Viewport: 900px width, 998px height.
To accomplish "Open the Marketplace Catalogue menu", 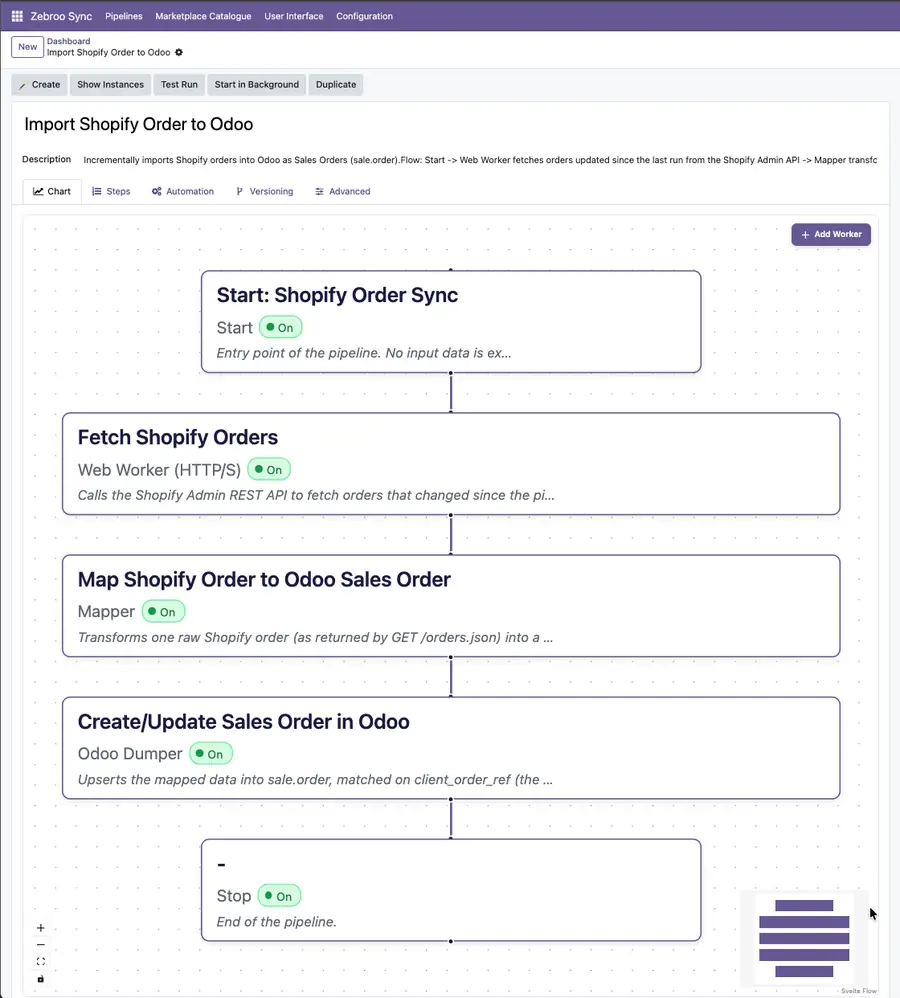I will pos(203,16).
